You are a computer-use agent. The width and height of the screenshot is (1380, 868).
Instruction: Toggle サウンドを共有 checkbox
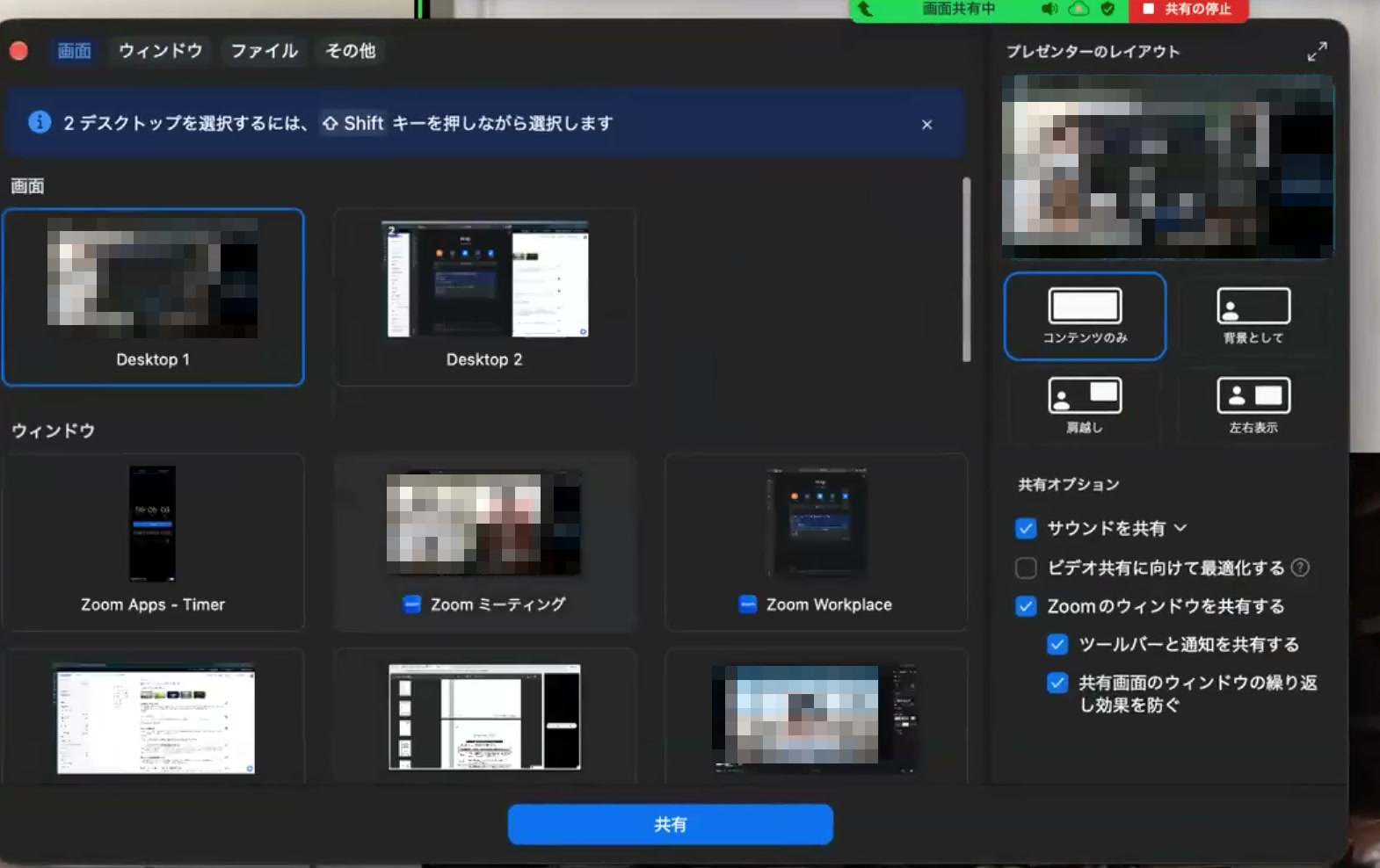click(x=1026, y=528)
